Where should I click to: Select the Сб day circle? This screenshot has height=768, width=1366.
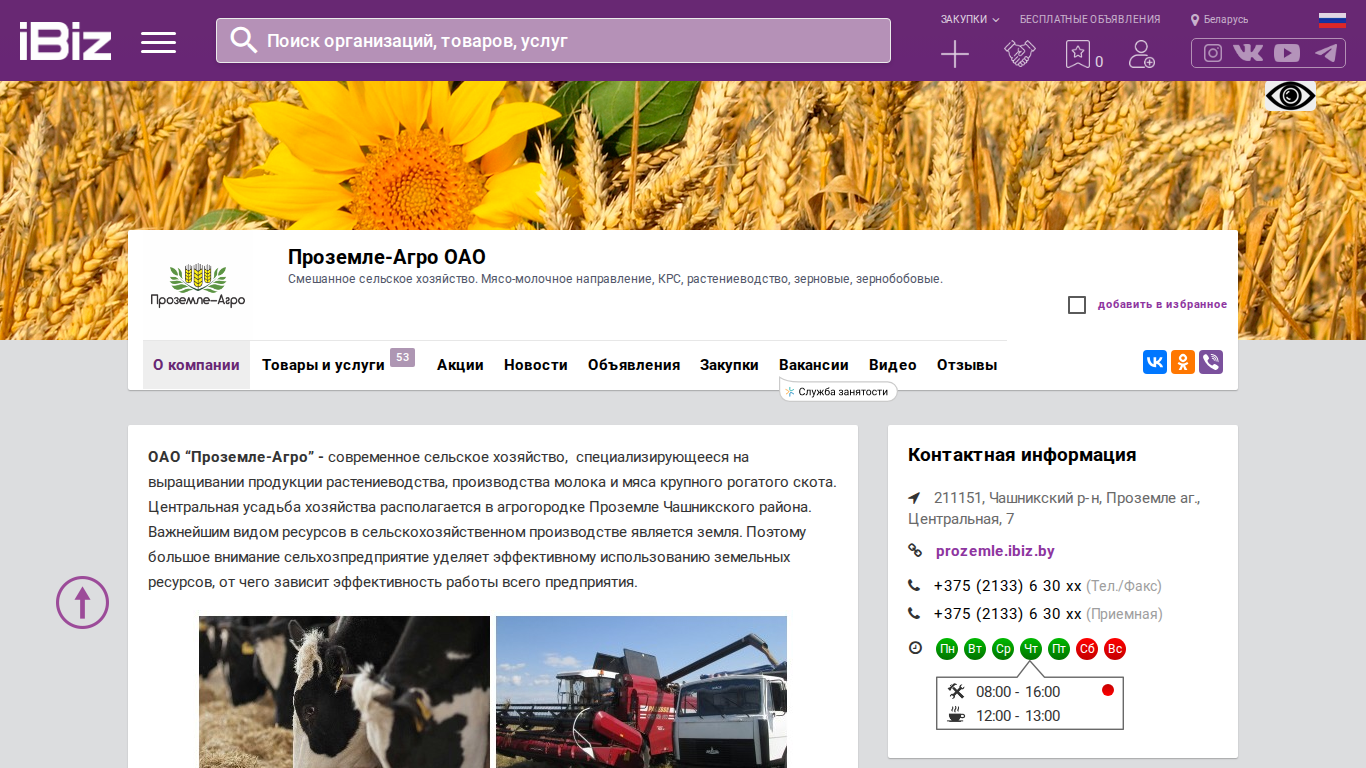pyautogui.click(x=1087, y=649)
